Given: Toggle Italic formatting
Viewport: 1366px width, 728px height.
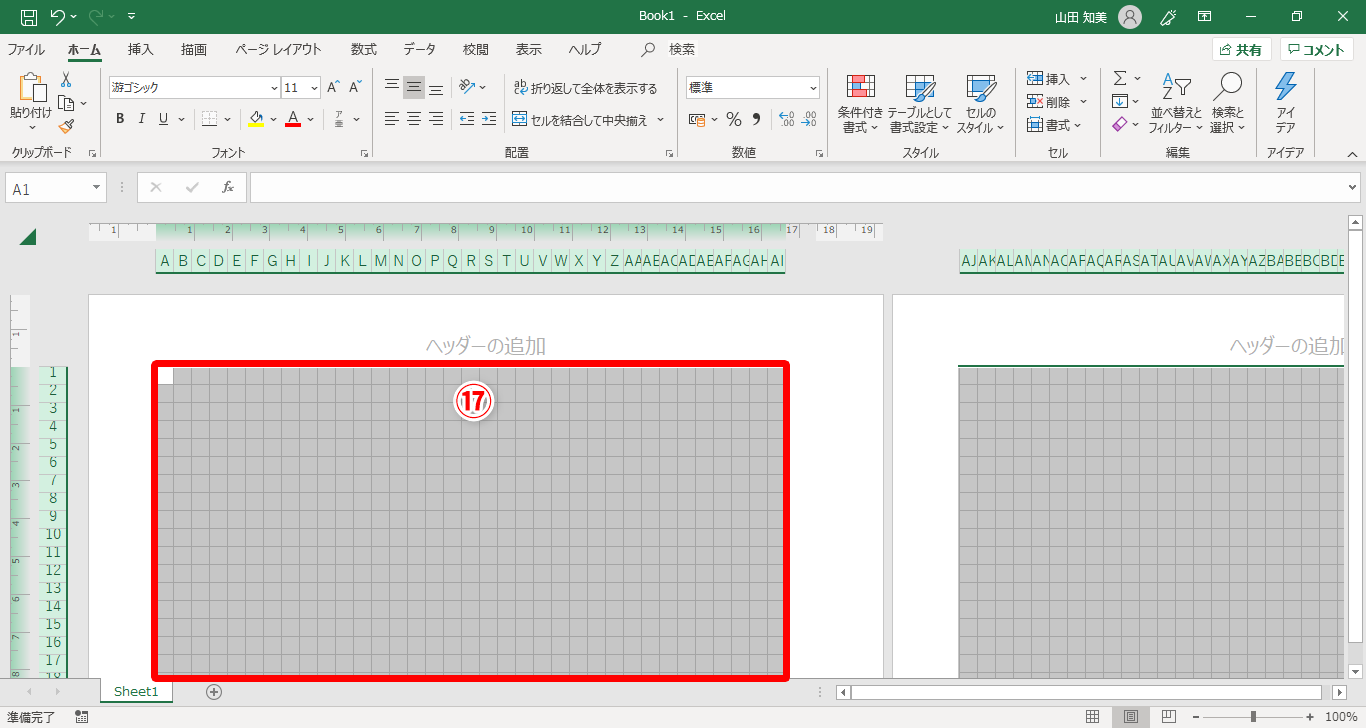Looking at the screenshot, I should [x=141, y=119].
